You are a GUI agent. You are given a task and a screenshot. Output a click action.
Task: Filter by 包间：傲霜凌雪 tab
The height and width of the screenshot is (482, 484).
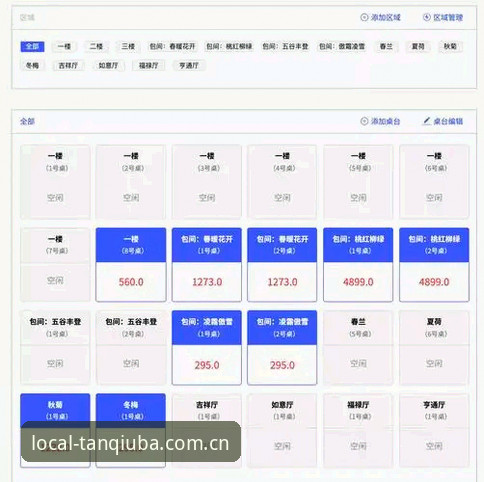tap(342, 46)
